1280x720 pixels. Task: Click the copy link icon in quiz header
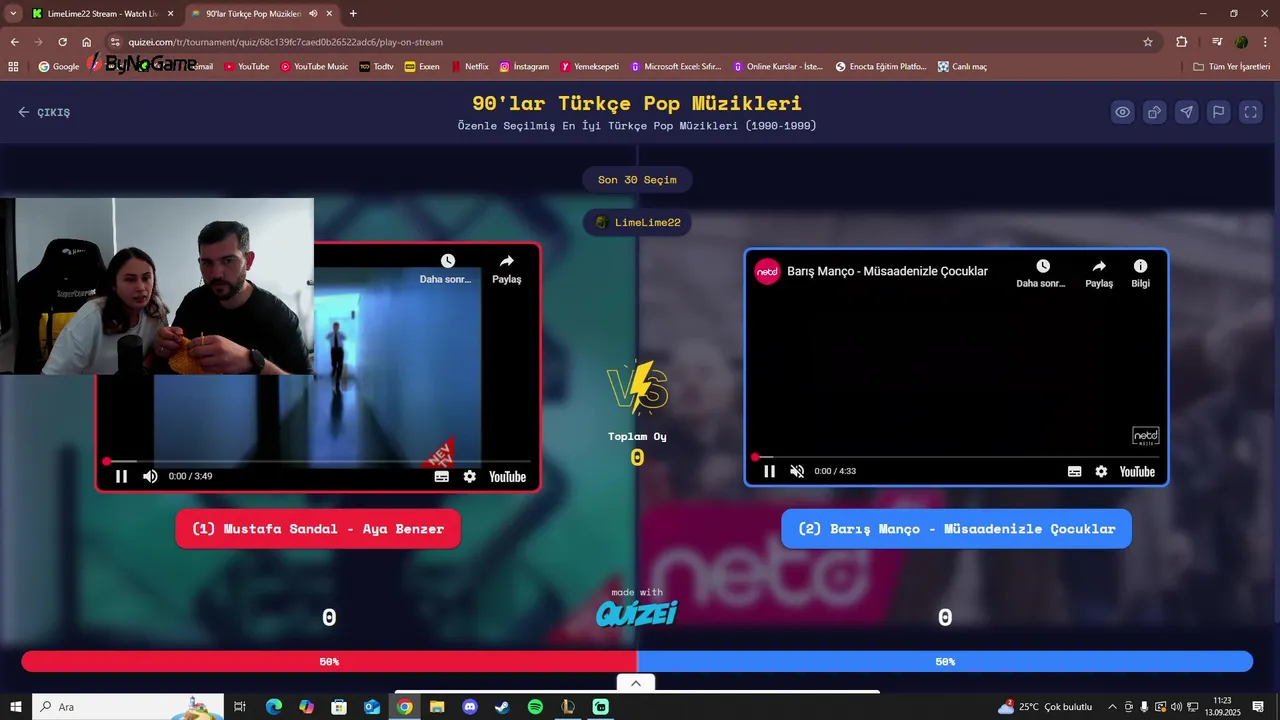click(x=1155, y=112)
